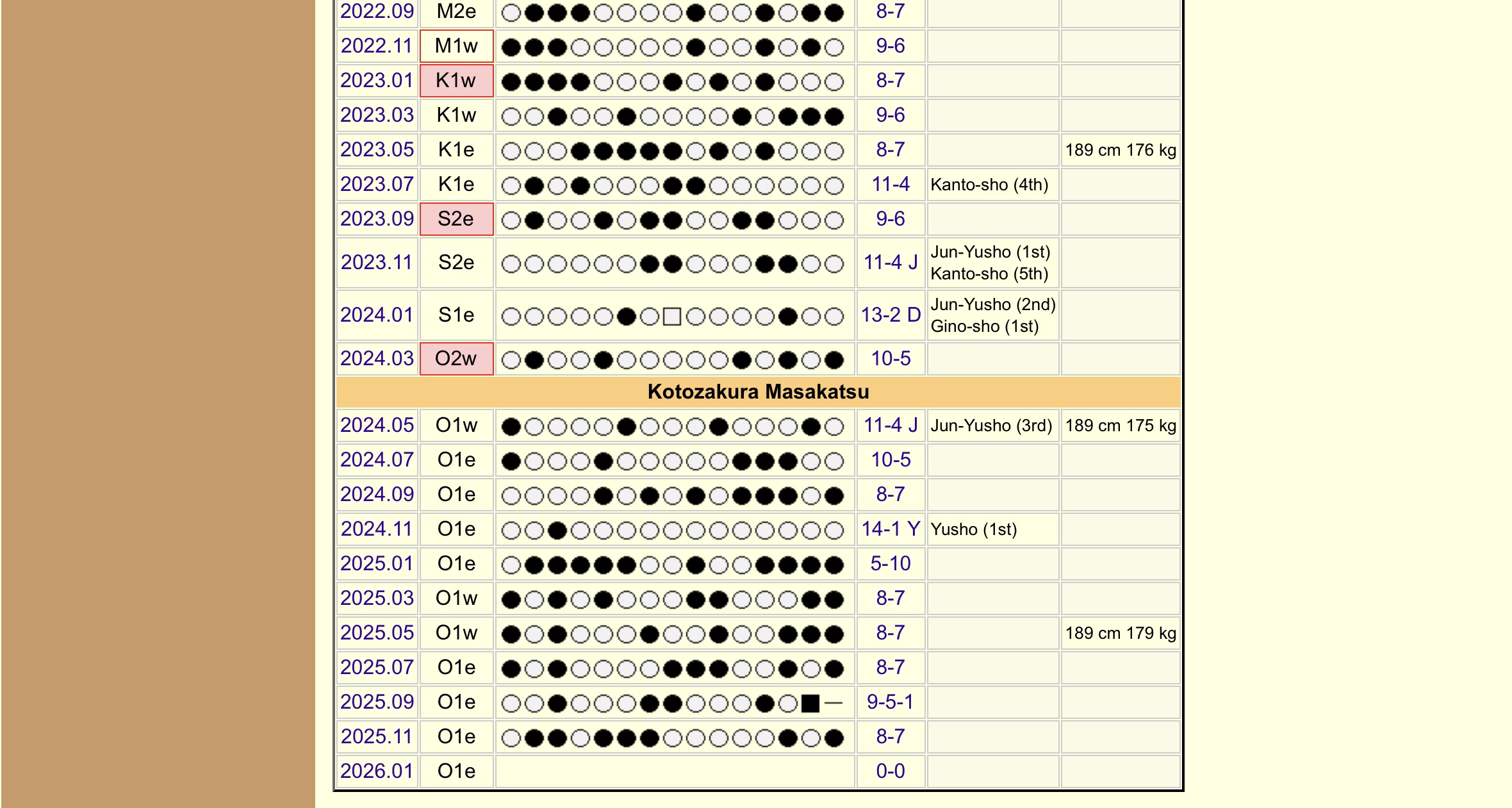Click the highlighted O2w rank cell
The image size is (1512, 808).
tap(456, 359)
